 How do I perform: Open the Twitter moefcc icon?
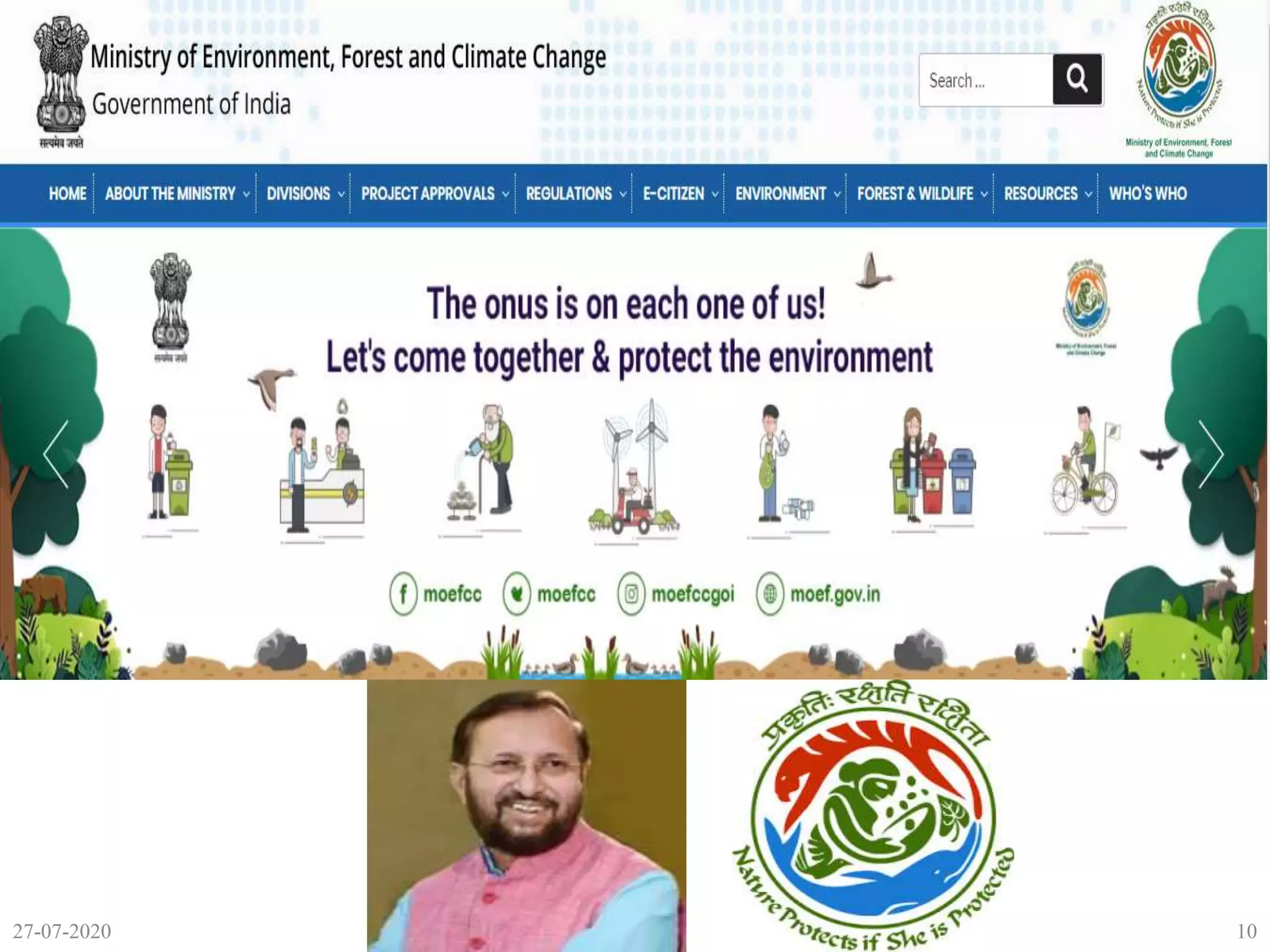[517, 594]
